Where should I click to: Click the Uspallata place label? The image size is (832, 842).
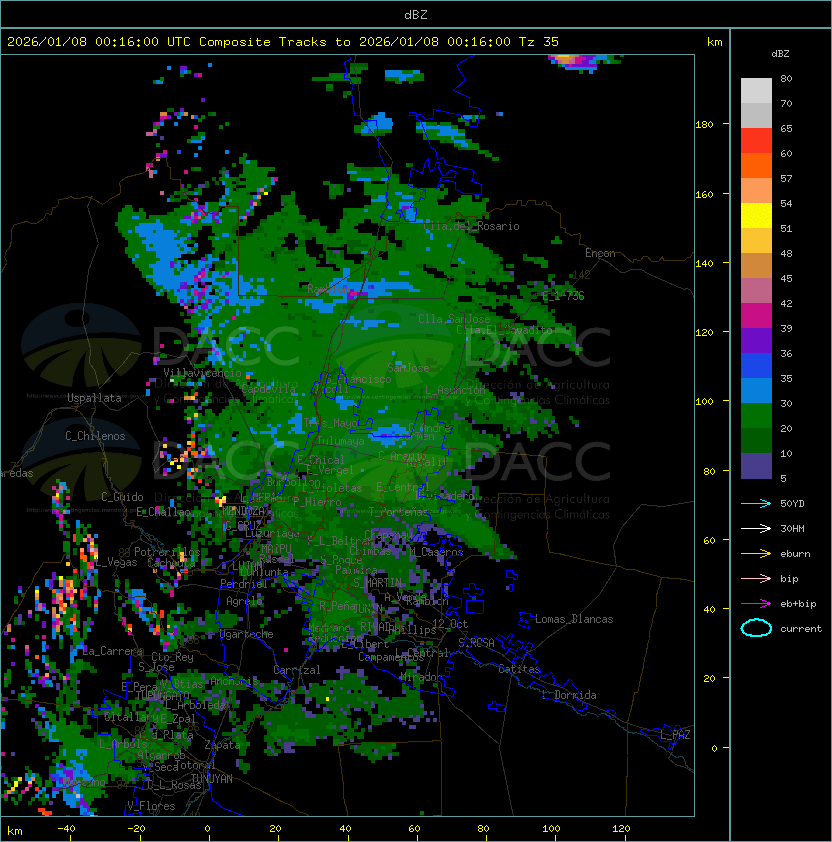pos(94,398)
